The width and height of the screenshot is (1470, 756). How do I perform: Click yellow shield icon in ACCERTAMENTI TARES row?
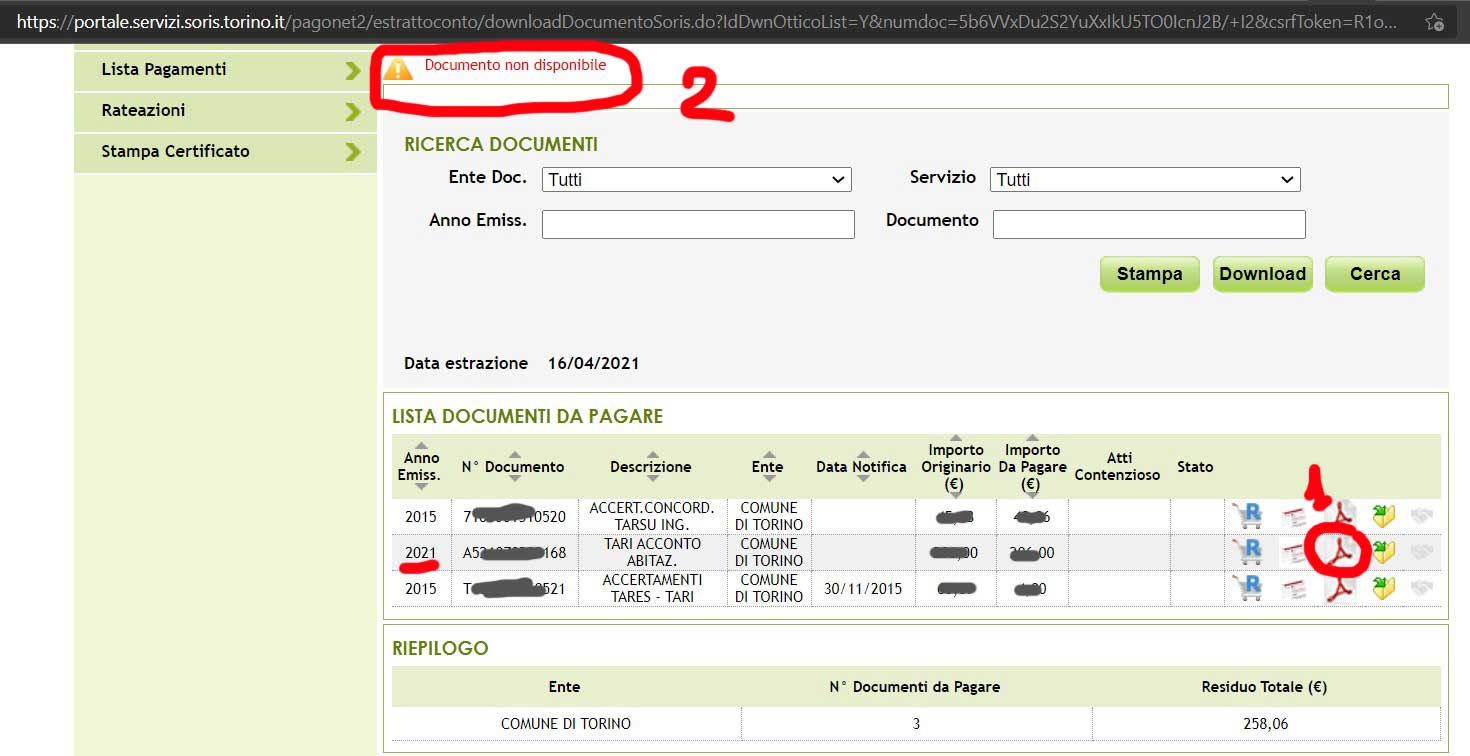pos(1383,588)
